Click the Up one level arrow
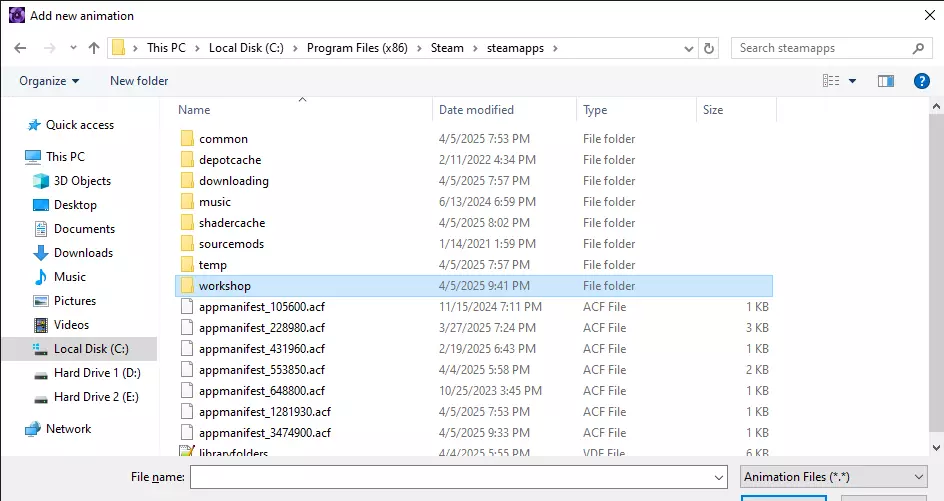This screenshot has height=501, width=944. [x=94, y=48]
